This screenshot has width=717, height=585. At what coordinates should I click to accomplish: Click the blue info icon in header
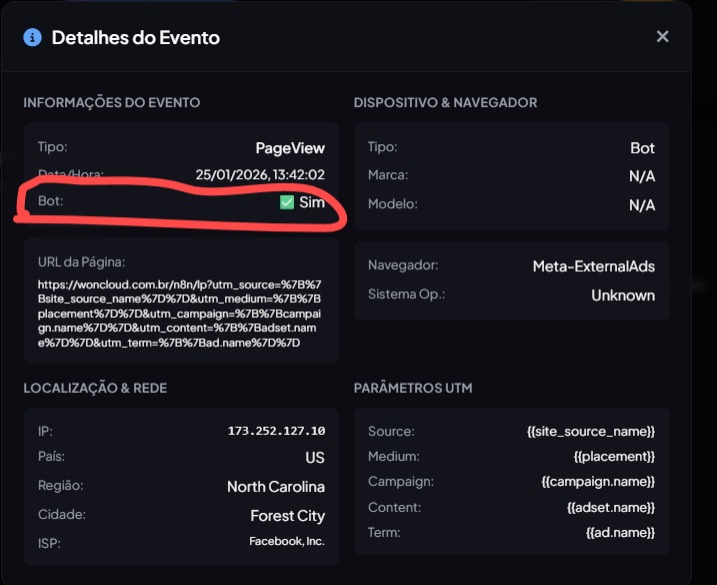[x=33, y=38]
